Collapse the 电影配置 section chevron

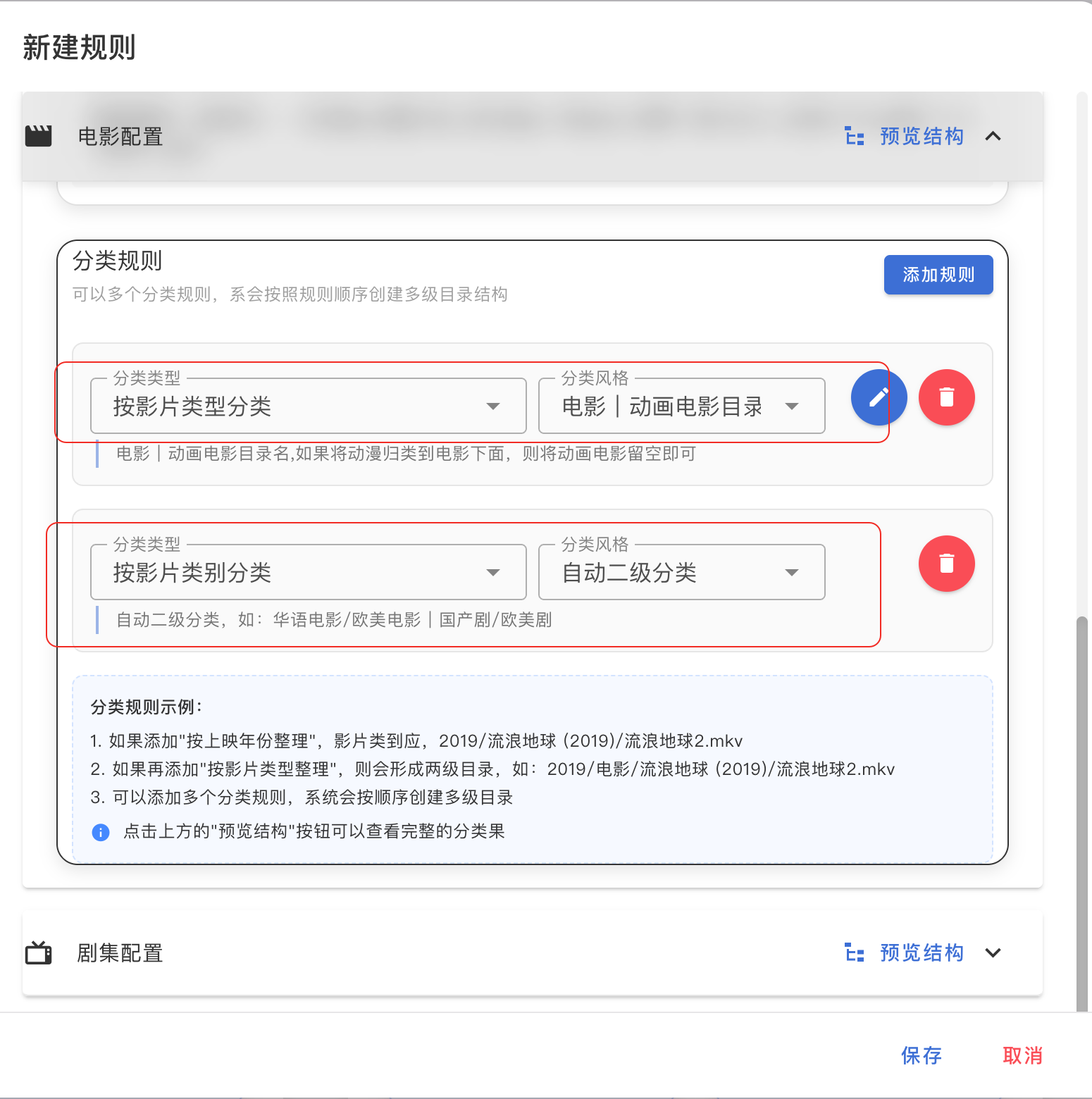[x=993, y=136]
